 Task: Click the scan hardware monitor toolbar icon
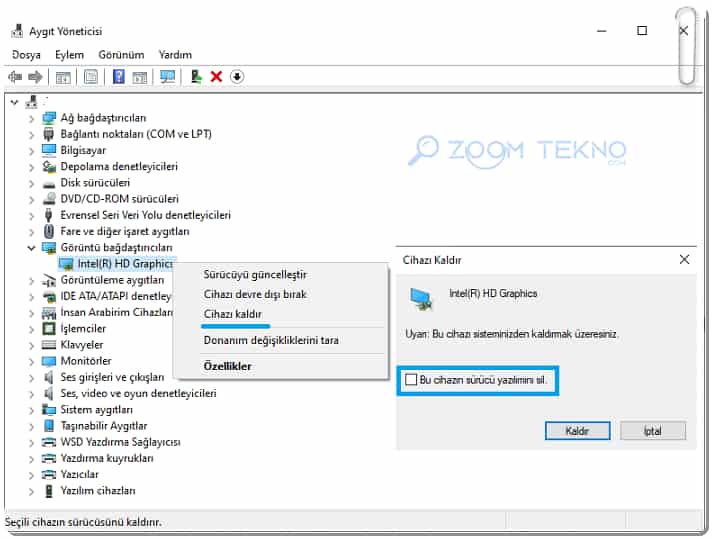(x=168, y=76)
